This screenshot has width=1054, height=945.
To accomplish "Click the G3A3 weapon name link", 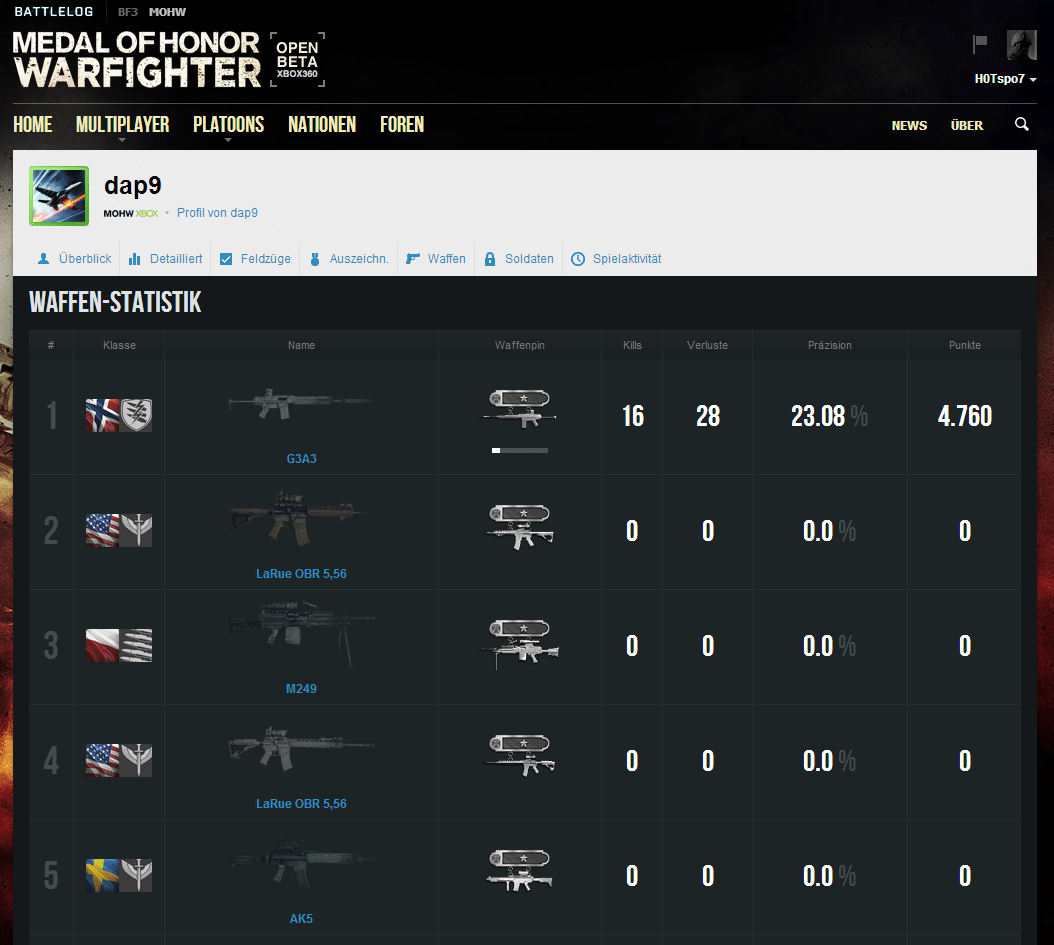I will 301,459.
